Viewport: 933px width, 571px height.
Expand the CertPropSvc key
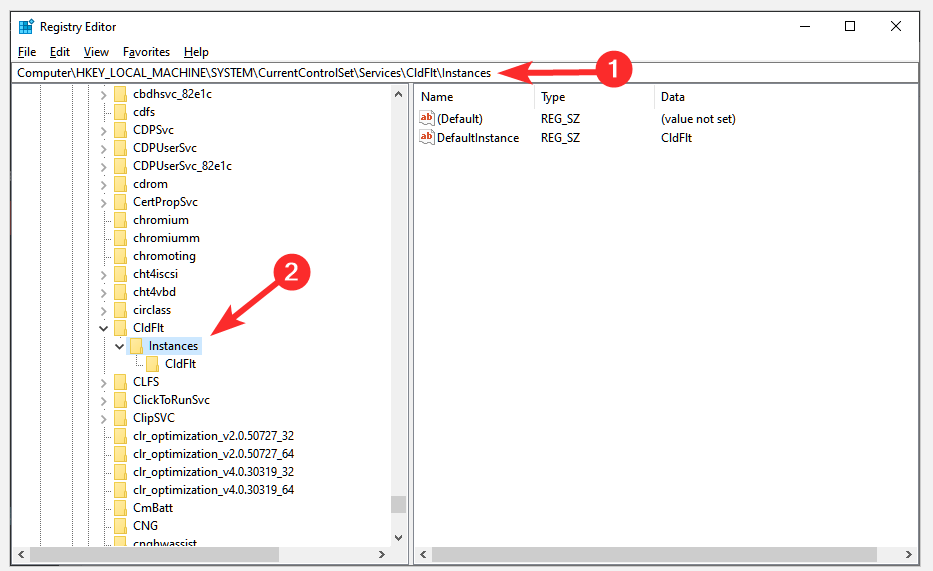(104, 203)
